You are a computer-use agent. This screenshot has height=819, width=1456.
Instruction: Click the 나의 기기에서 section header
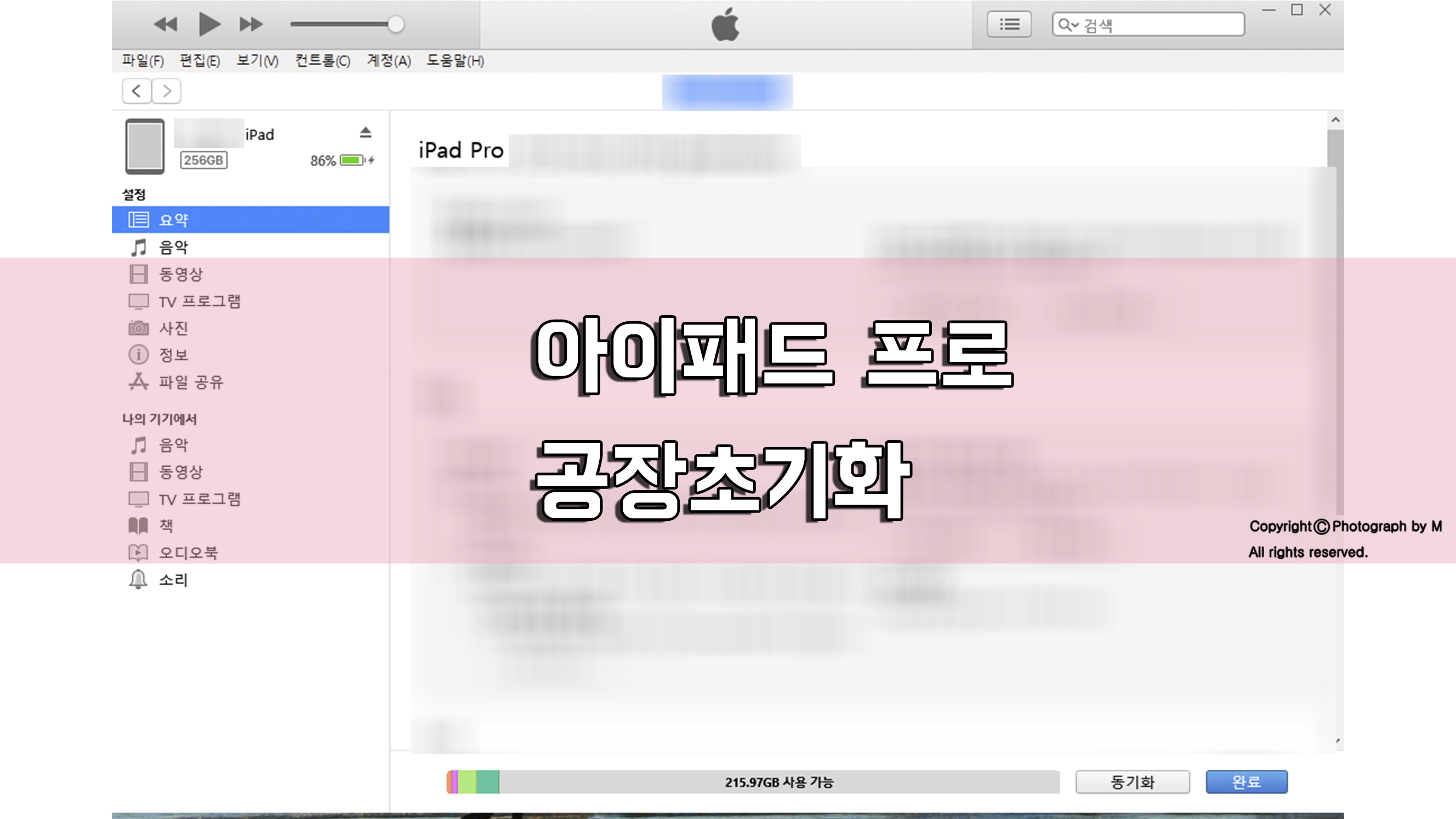[160, 419]
